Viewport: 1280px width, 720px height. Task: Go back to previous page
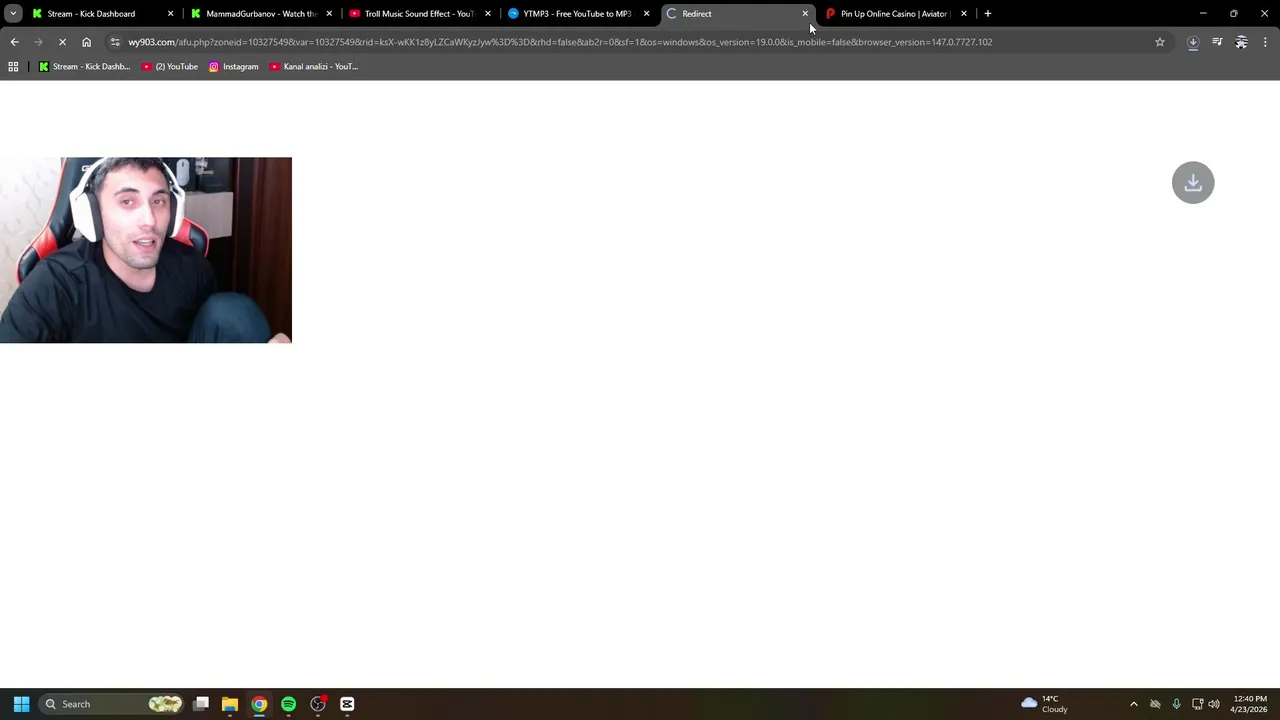(14, 42)
